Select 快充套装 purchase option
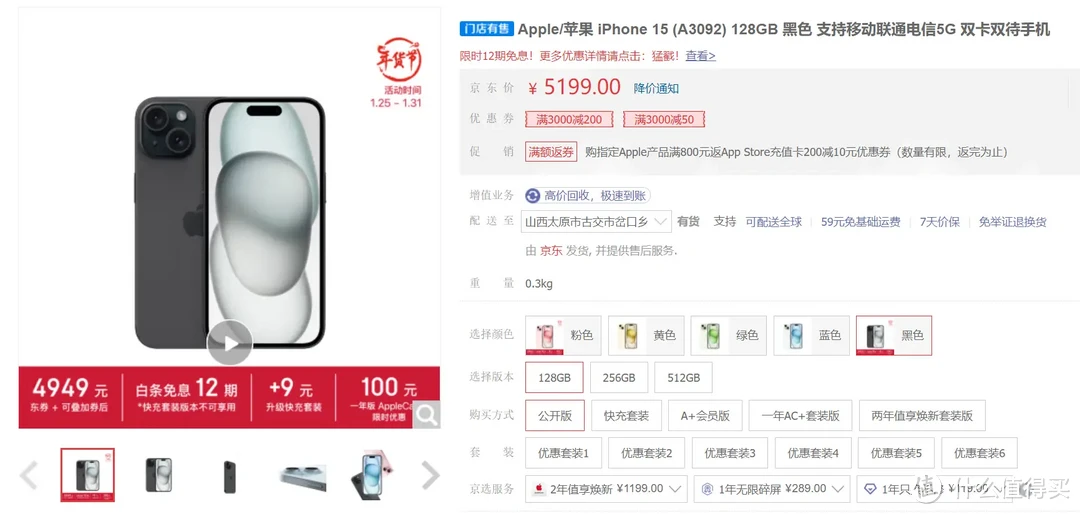 [627, 415]
